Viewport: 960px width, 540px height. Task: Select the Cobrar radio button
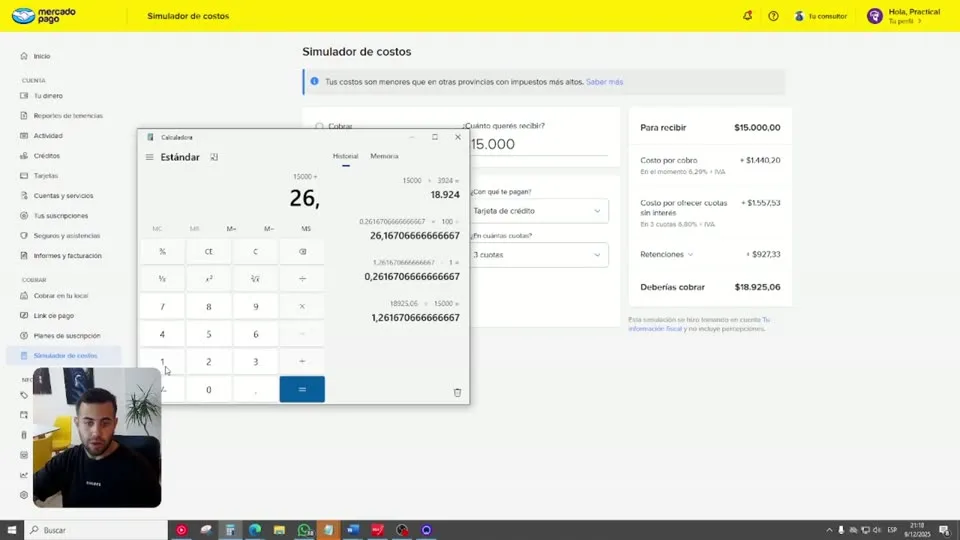coord(319,126)
